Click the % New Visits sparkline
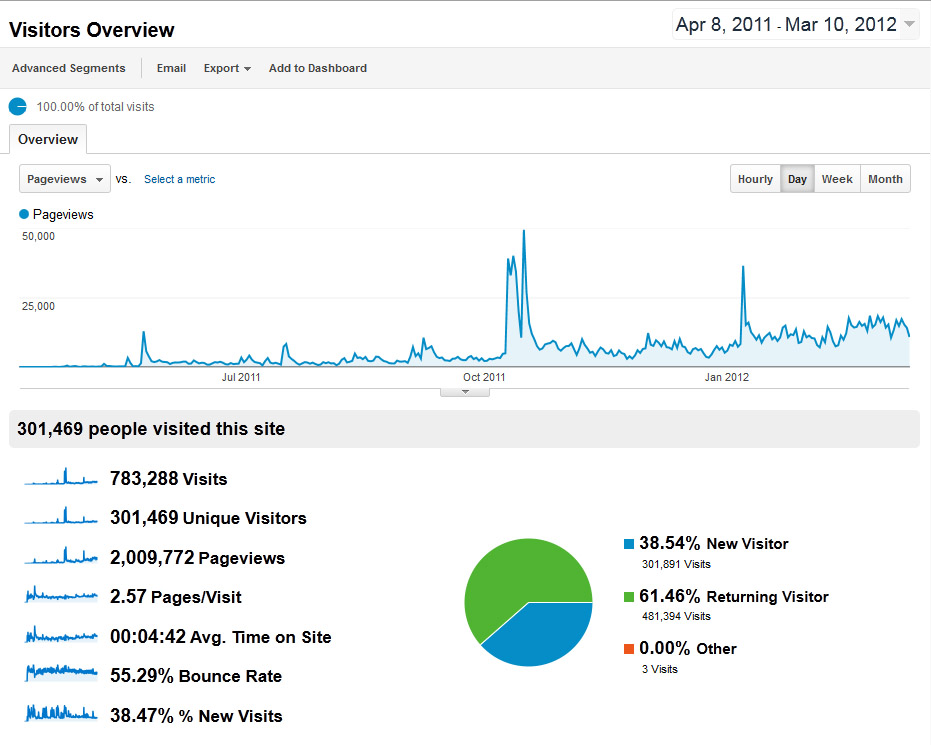This screenshot has height=745, width=931. (61, 713)
